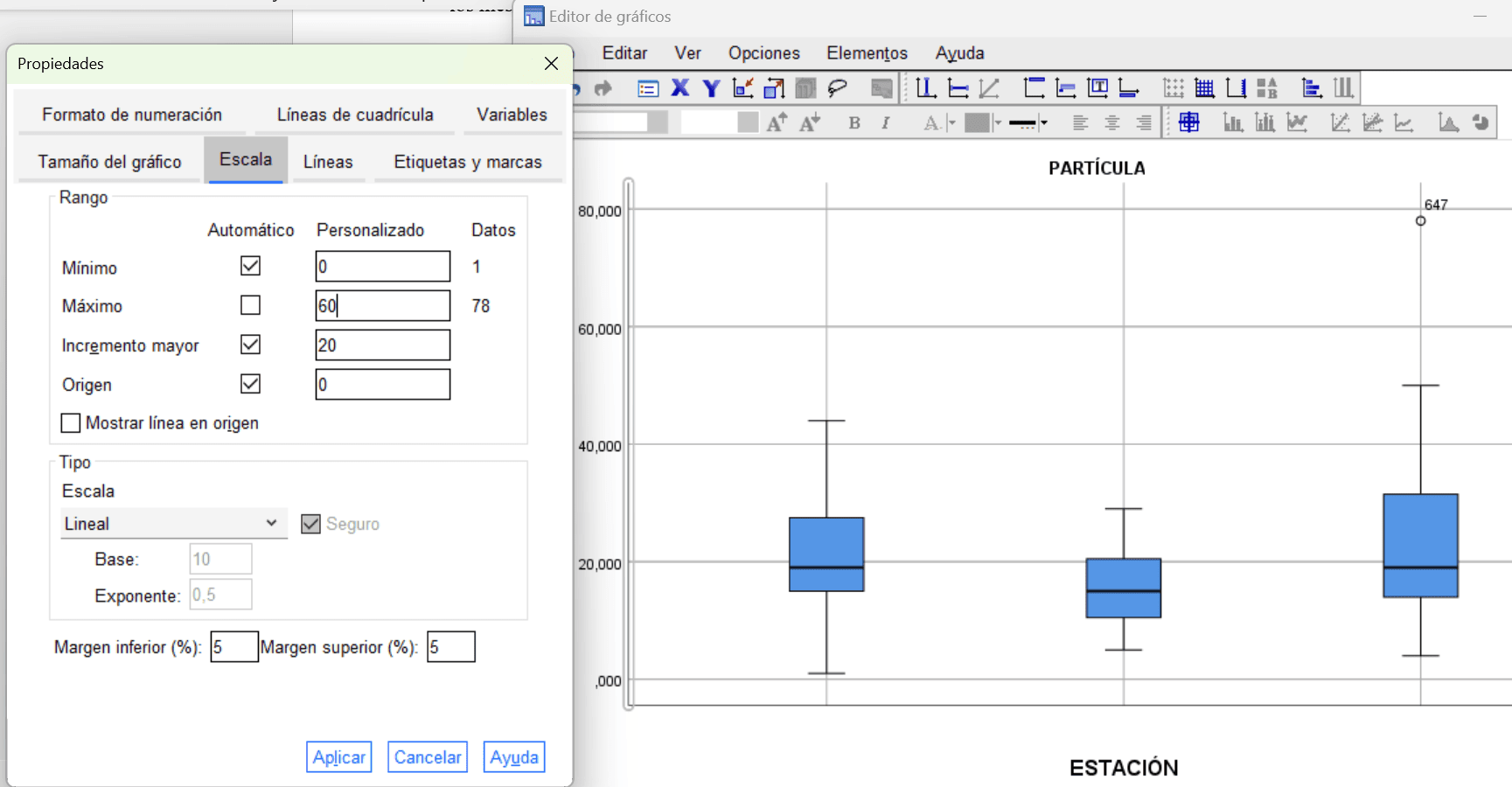This screenshot has width=1512, height=787.
Task: Select the X axis toolbar icon
Action: [679, 88]
